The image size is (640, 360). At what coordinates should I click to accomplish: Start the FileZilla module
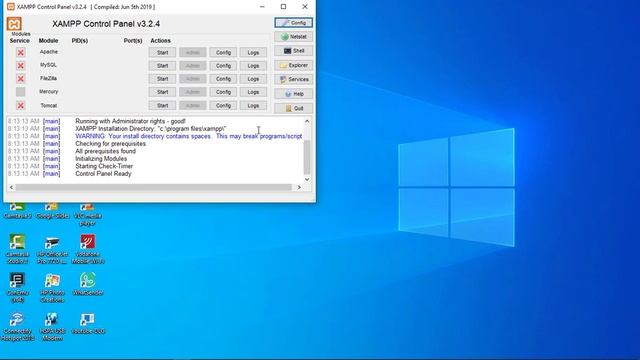162,79
